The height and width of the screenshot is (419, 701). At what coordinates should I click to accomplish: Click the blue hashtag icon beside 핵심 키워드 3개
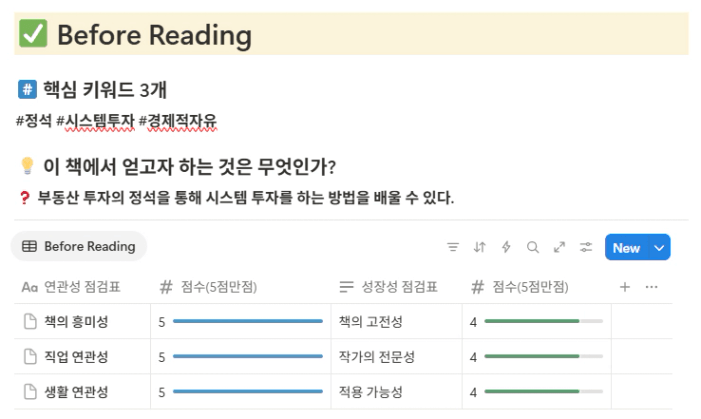[27, 89]
